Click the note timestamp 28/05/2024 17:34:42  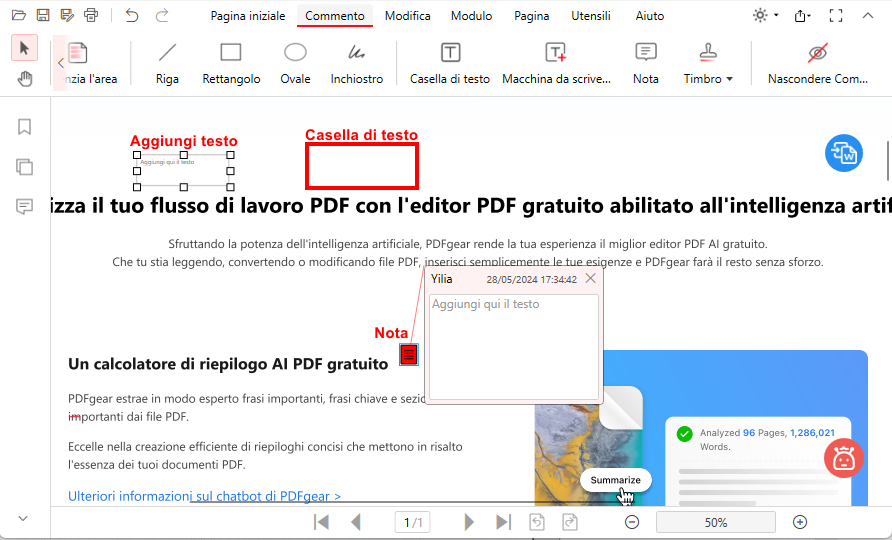[x=531, y=279]
